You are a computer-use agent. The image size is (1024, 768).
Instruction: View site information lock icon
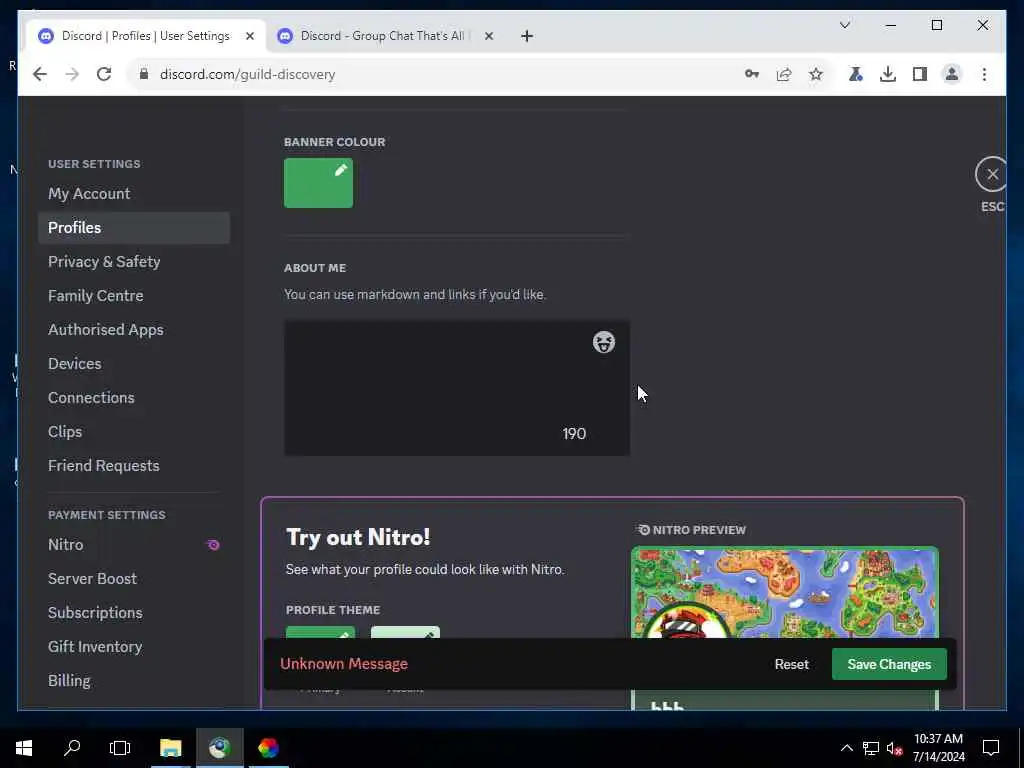point(144,74)
